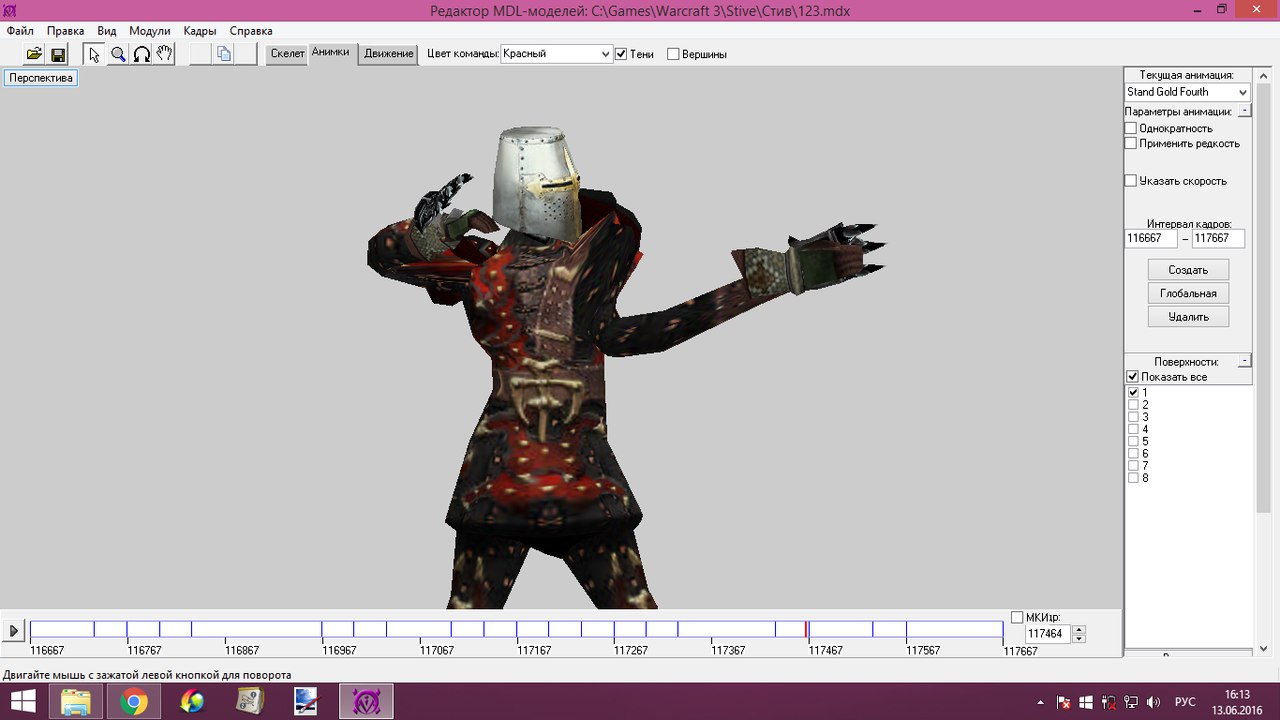Click the red marker on the timeline
The image size is (1280, 720).
click(x=806, y=629)
